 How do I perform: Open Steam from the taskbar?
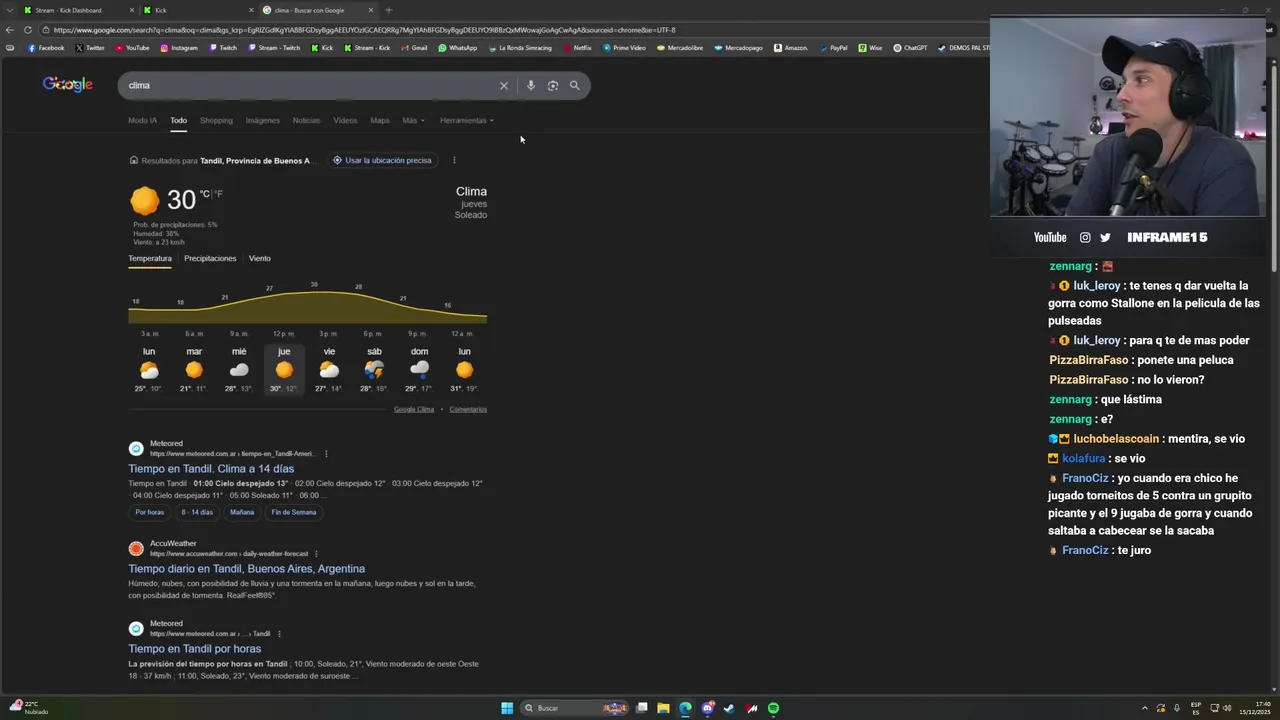729,708
